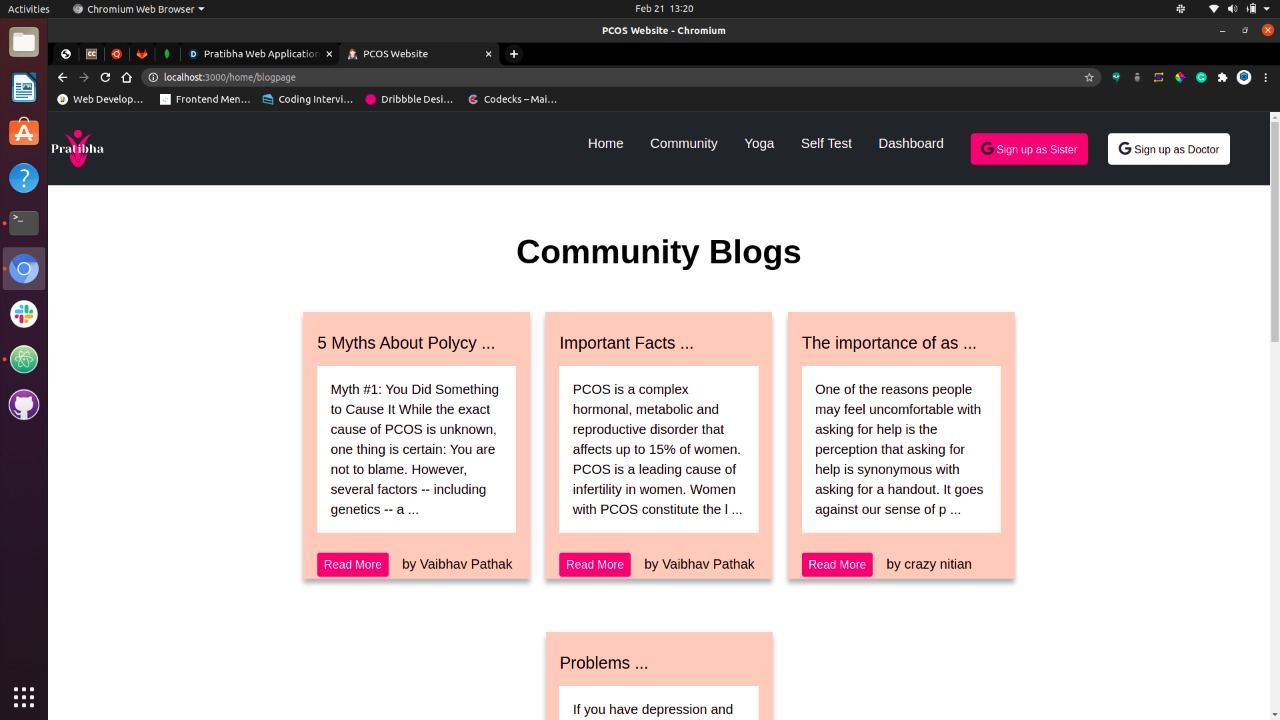Open Activities in the top bar
Screen dimensions: 1280x720
pyautogui.click(x=29, y=9)
